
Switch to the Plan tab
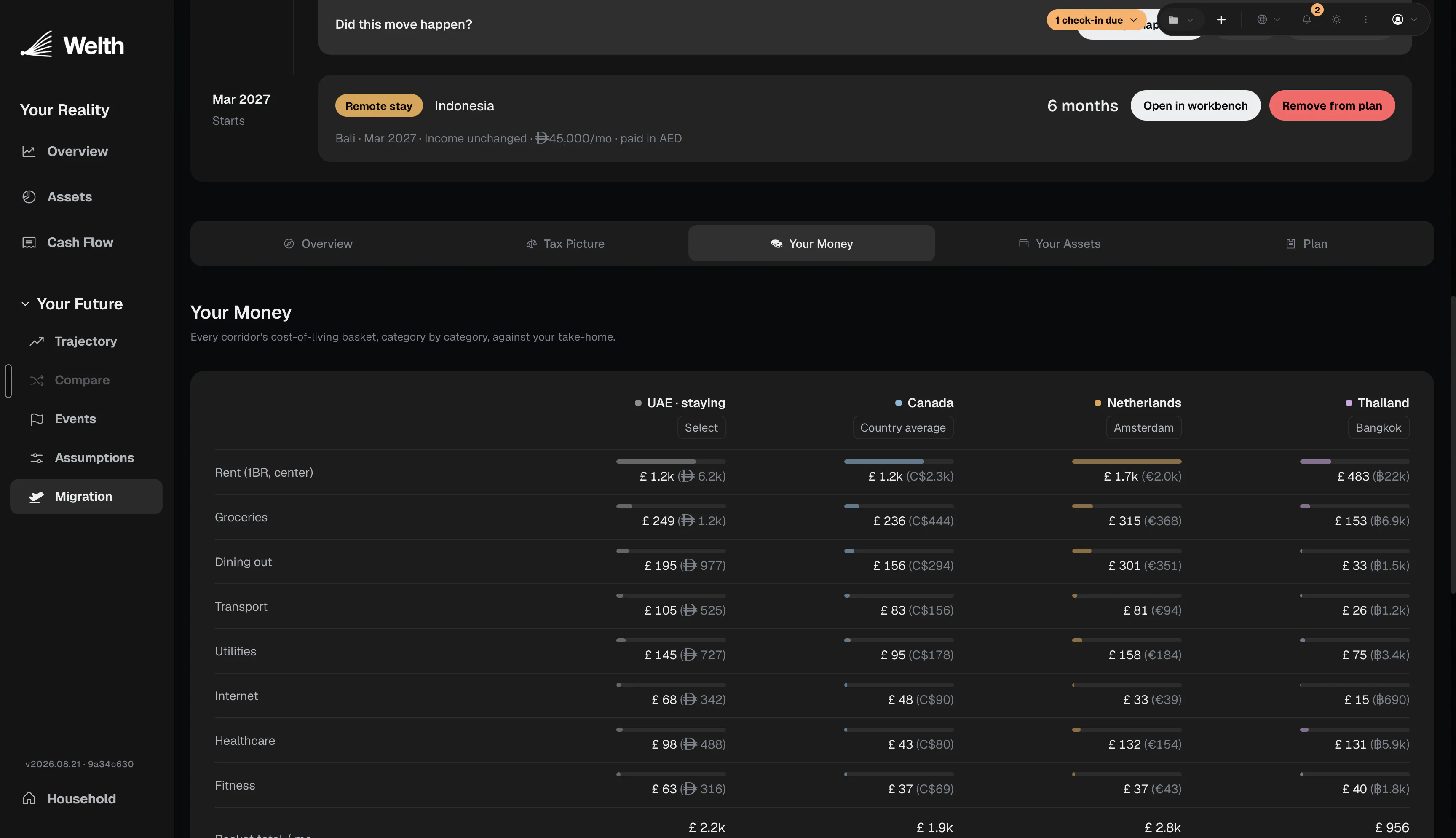1306,244
